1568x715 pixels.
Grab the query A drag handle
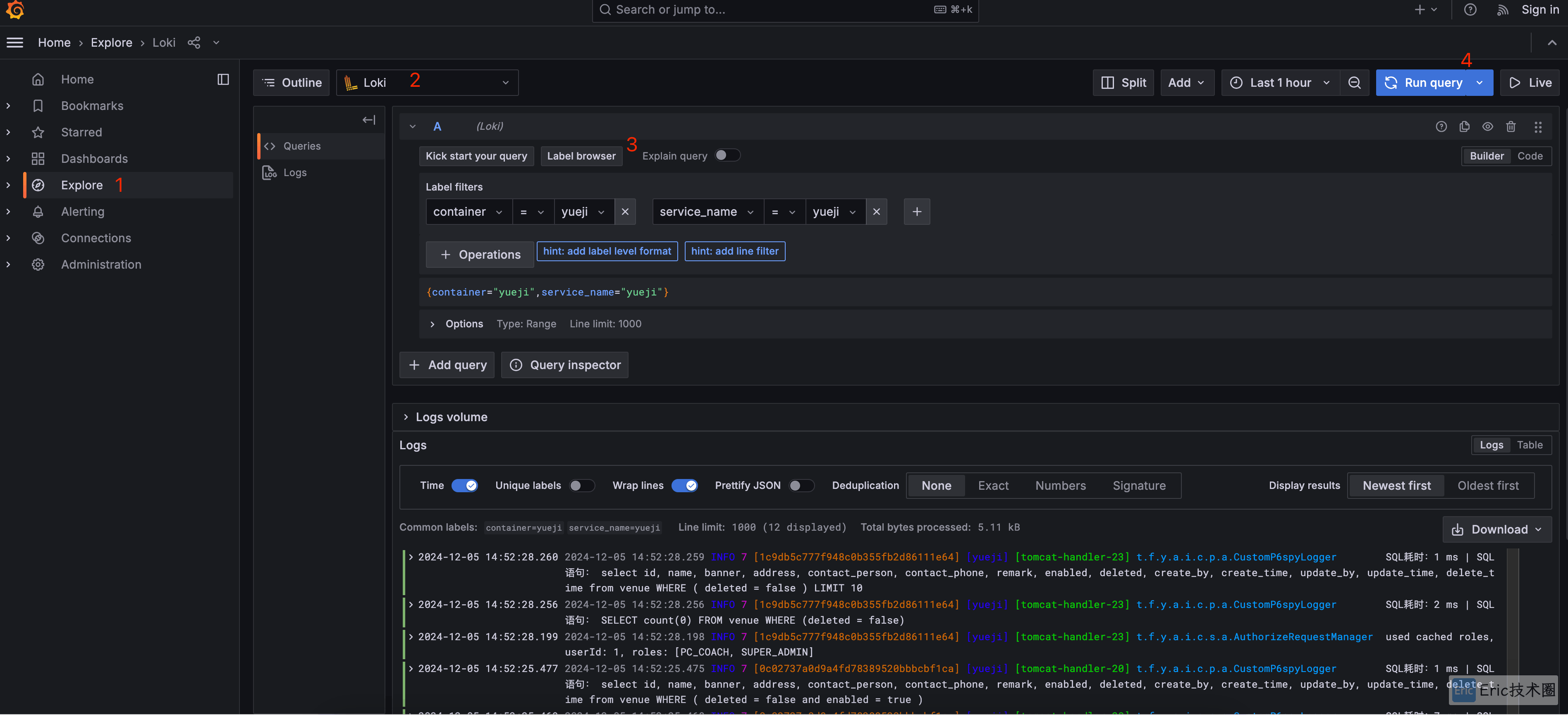(x=1538, y=126)
